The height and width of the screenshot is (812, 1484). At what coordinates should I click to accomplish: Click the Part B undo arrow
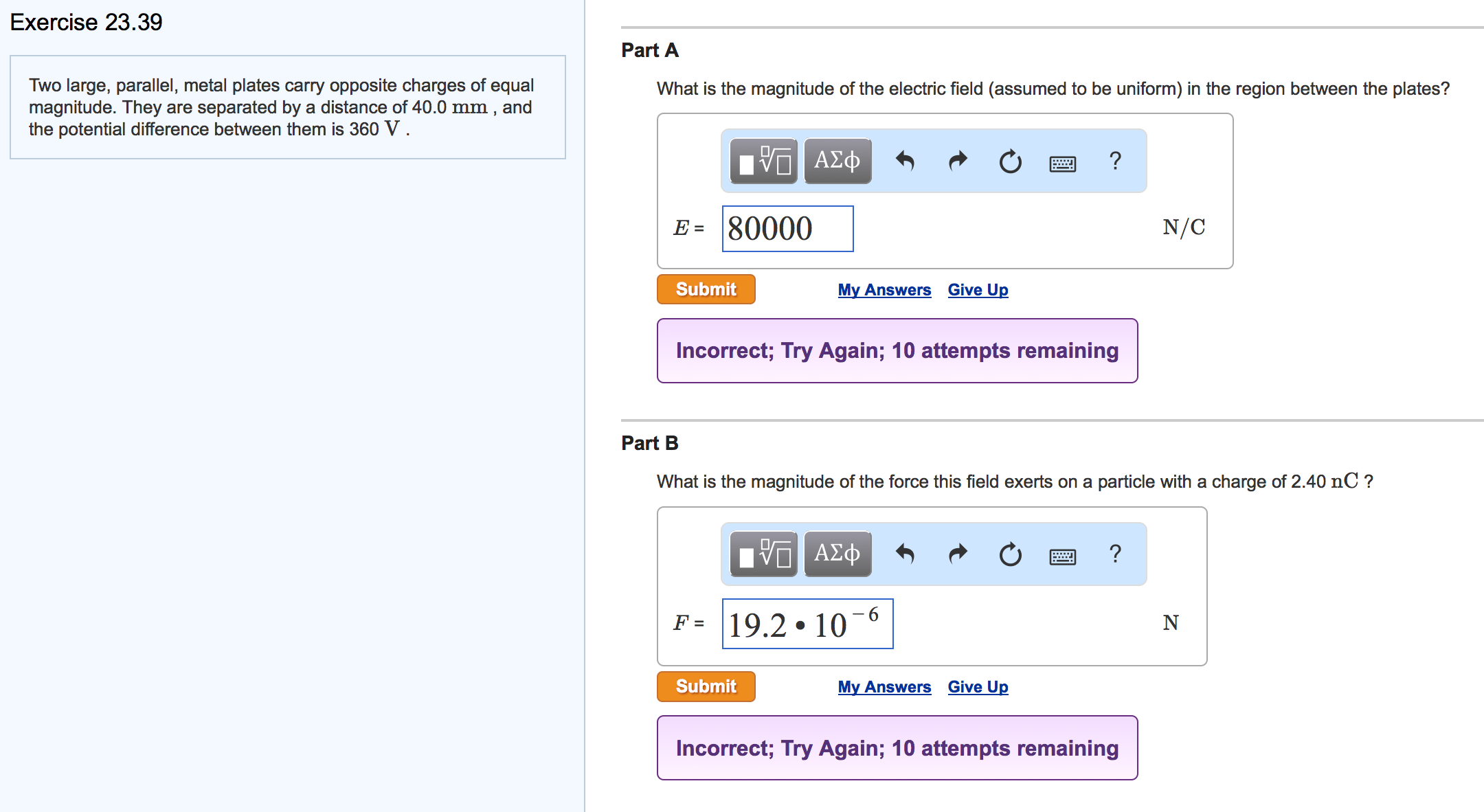tap(905, 554)
